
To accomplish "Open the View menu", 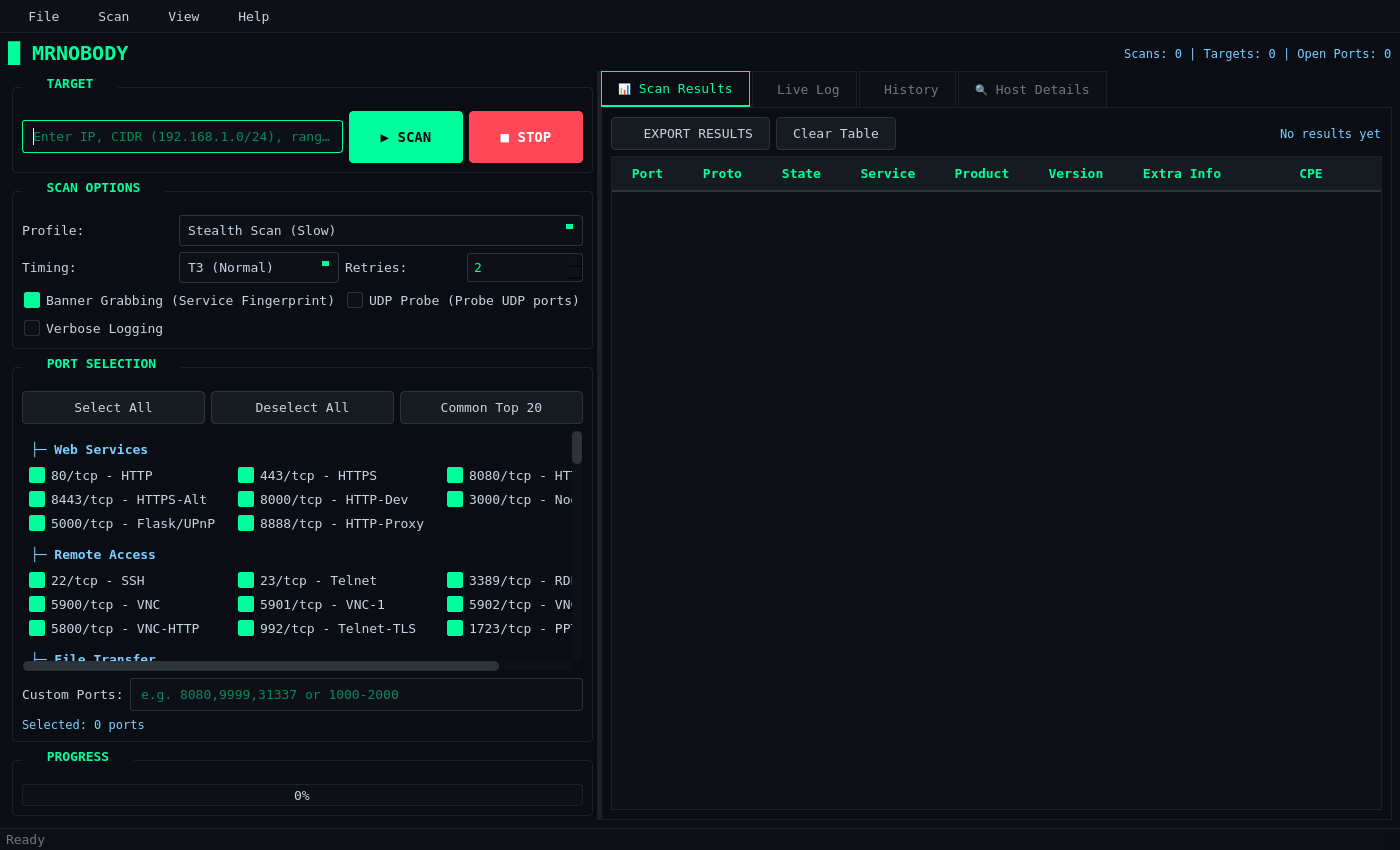I will (x=184, y=16).
